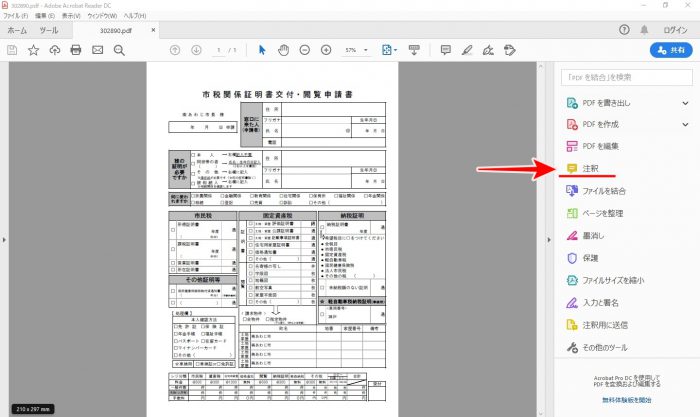Switch to the ホーム tab

click(17, 30)
